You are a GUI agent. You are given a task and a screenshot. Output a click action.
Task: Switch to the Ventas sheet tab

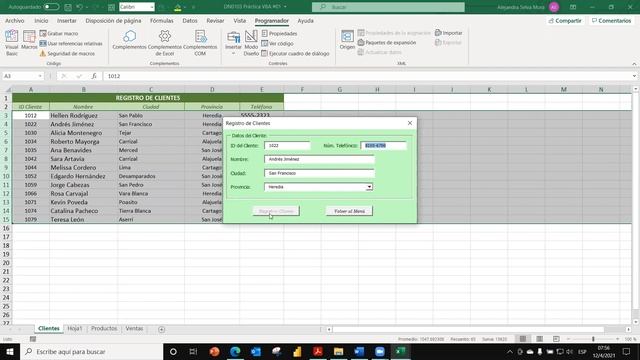(134, 329)
